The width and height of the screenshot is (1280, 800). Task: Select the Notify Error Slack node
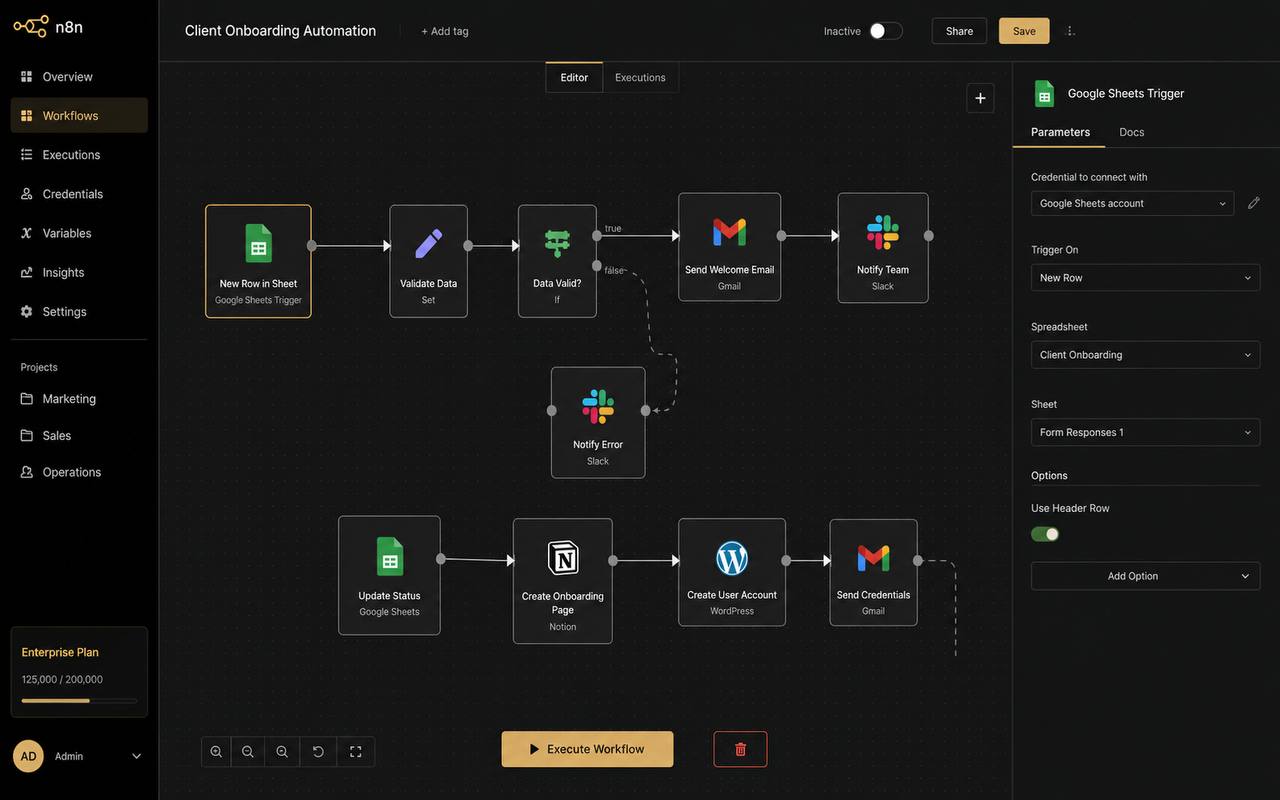[598, 422]
